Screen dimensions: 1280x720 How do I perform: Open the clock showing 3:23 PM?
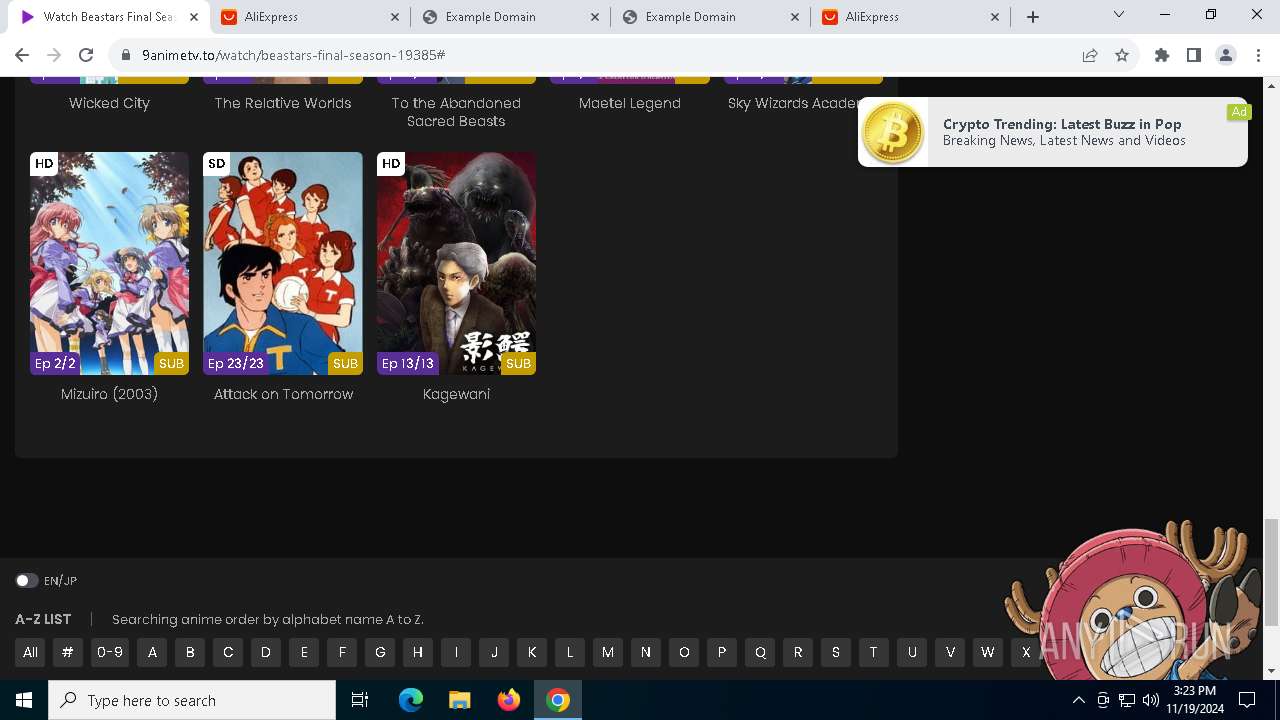coord(1194,700)
